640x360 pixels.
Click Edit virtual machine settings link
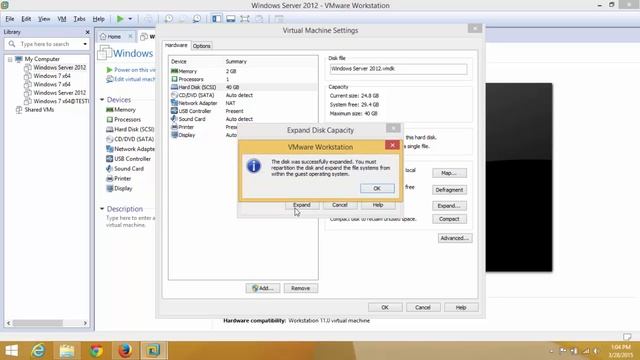tap(135, 79)
